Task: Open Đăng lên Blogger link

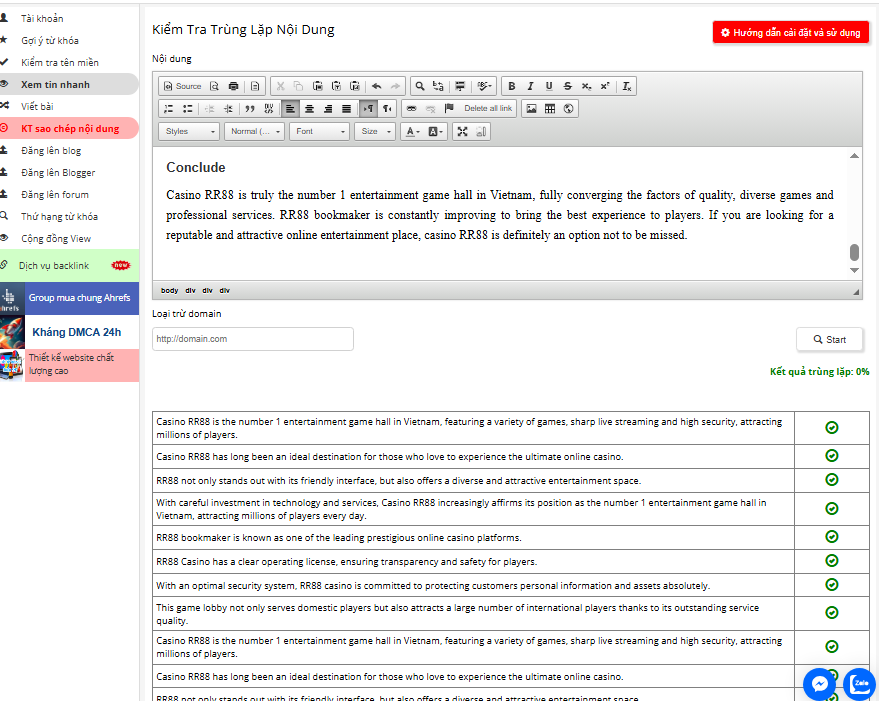Action: (58, 173)
